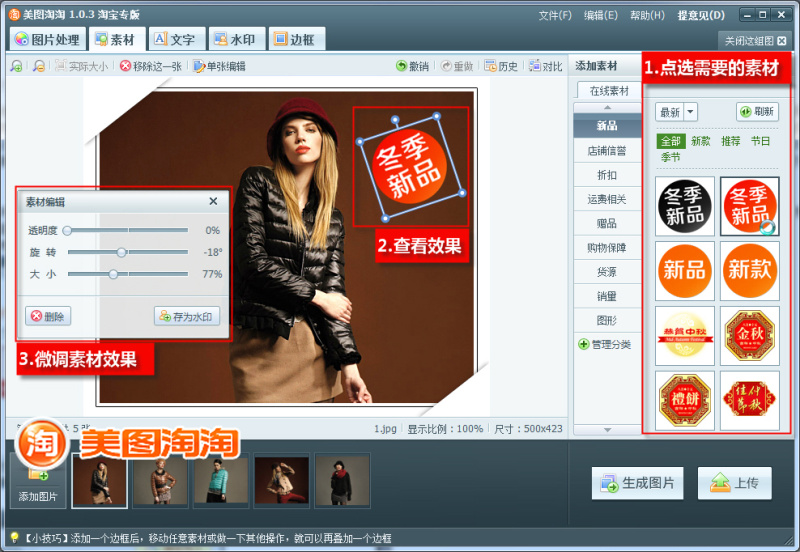Select the first model photo thumbnail
Image resolution: width=800 pixels, height=552 pixels.
point(99,481)
